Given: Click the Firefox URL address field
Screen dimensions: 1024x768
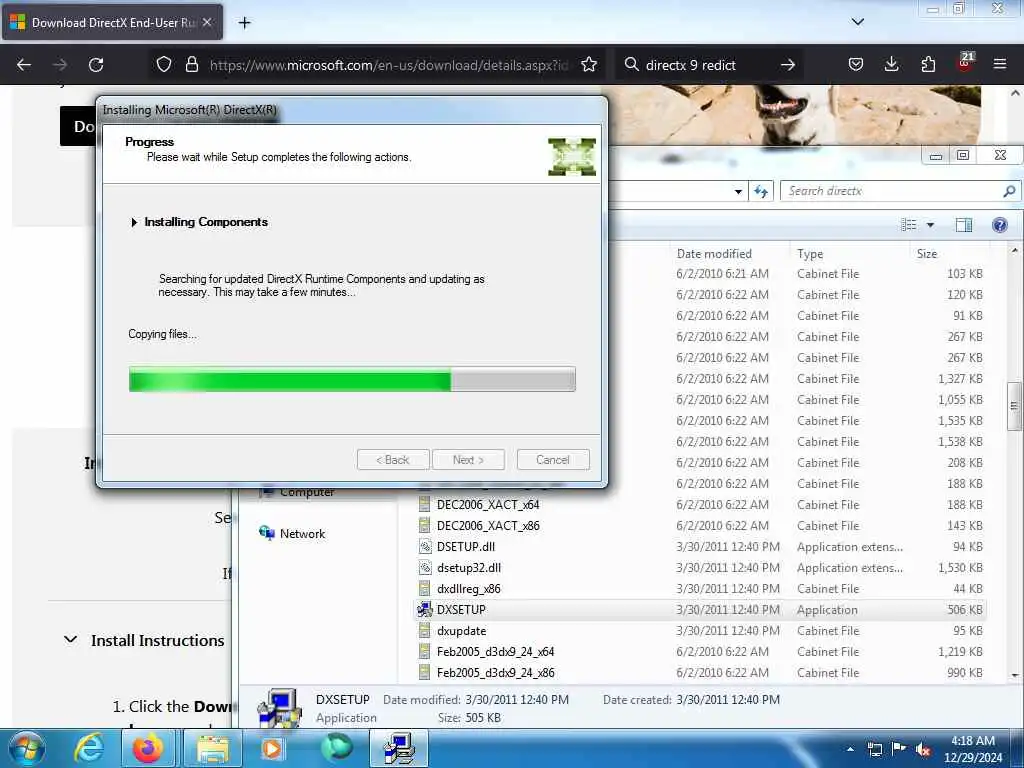Looking at the screenshot, I should click(x=389, y=65).
